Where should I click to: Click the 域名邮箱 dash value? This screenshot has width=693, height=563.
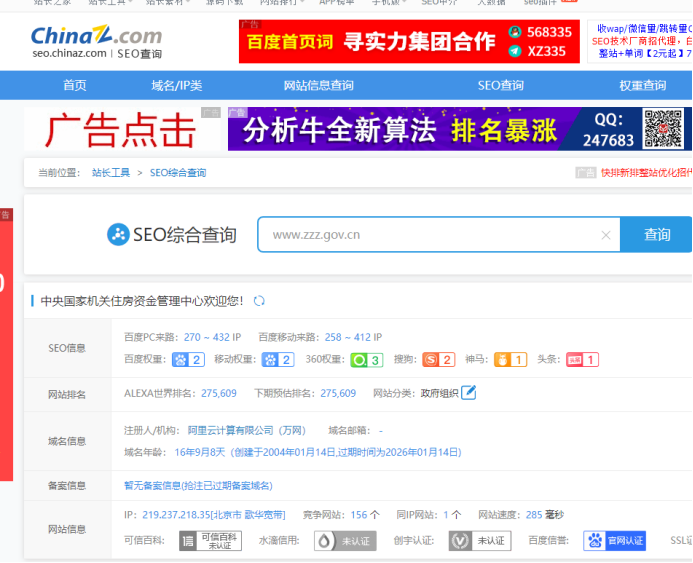point(381,430)
